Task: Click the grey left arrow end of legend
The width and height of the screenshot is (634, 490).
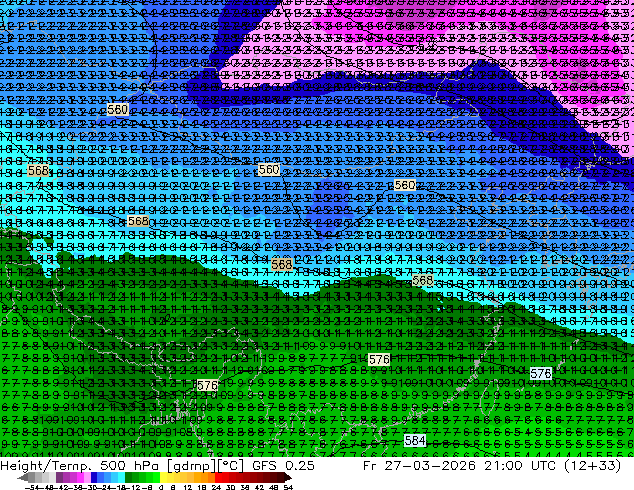Action: pos(23,477)
